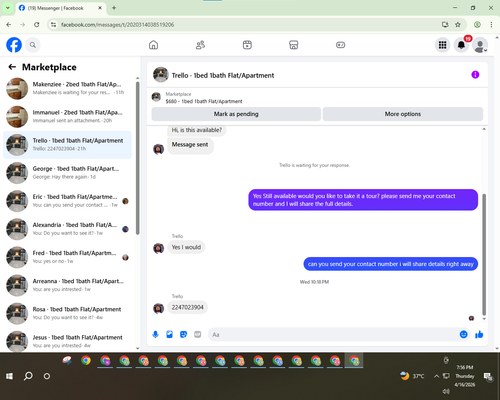The image size is (500, 400).
Task: Open a new tab with plus button
Action: click(x=114, y=8)
